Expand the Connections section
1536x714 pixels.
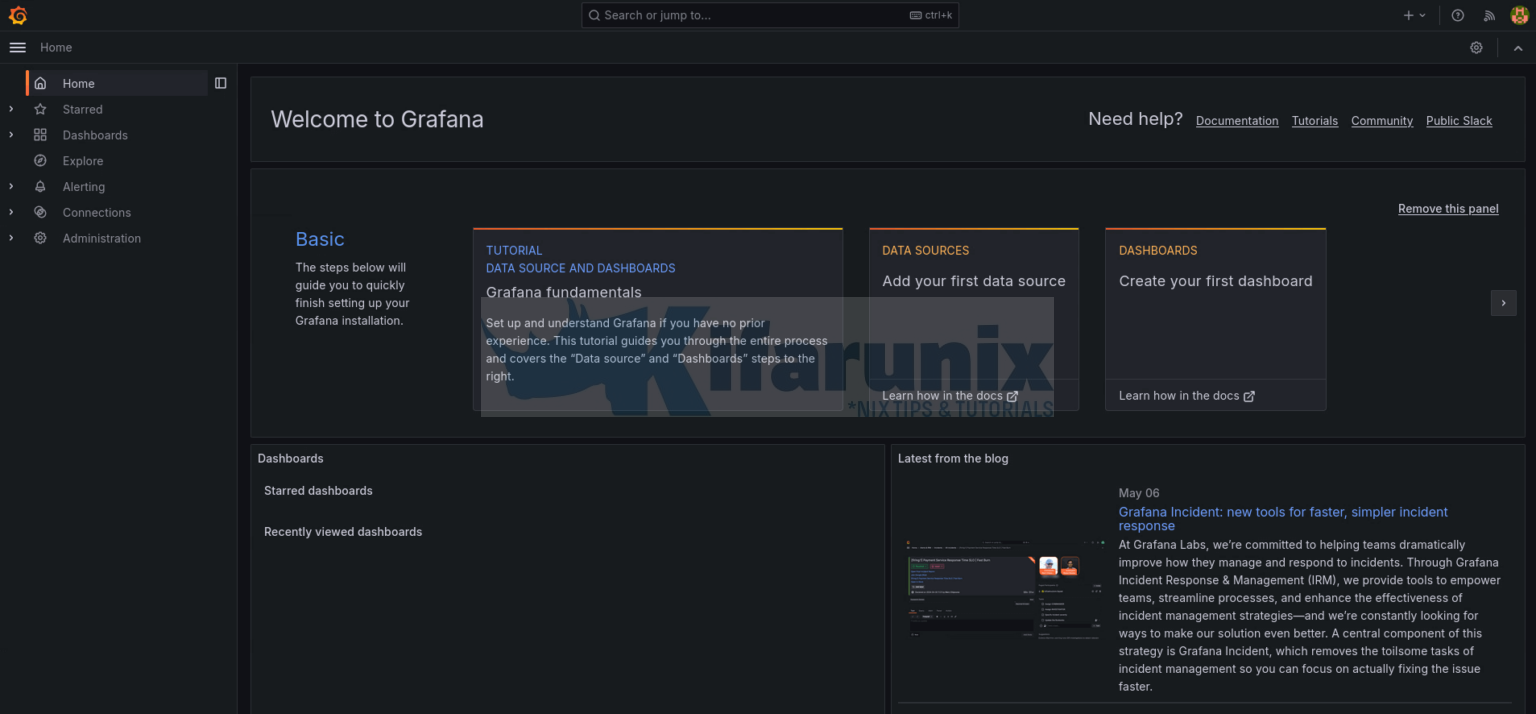[x=10, y=212]
